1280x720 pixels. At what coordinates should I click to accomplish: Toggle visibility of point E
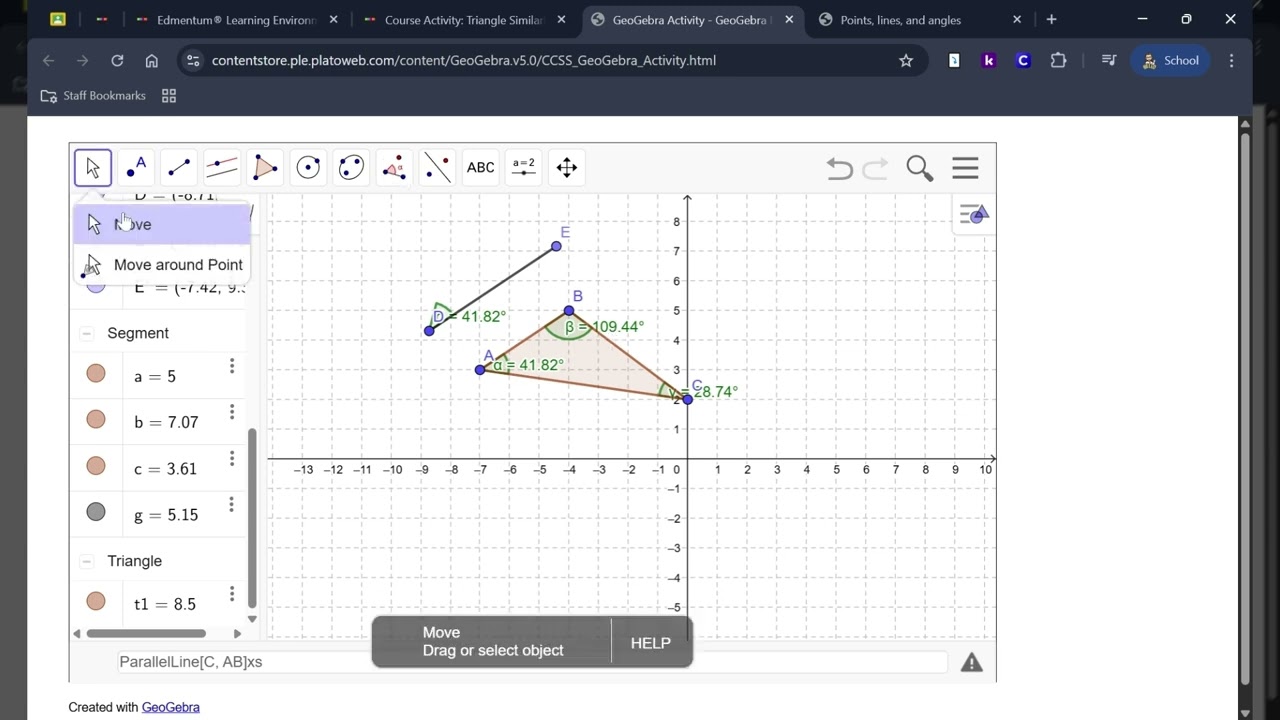(x=96, y=288)
